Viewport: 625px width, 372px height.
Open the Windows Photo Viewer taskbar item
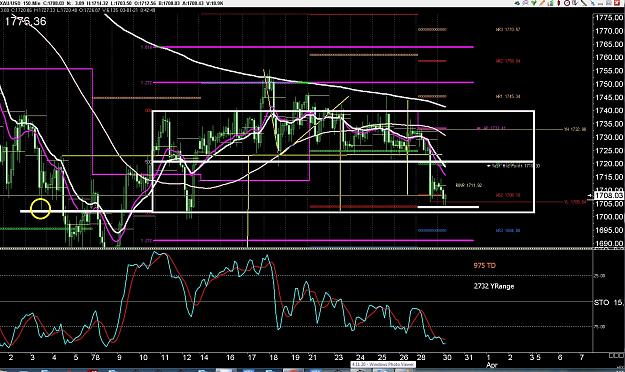tap(383, 364)
